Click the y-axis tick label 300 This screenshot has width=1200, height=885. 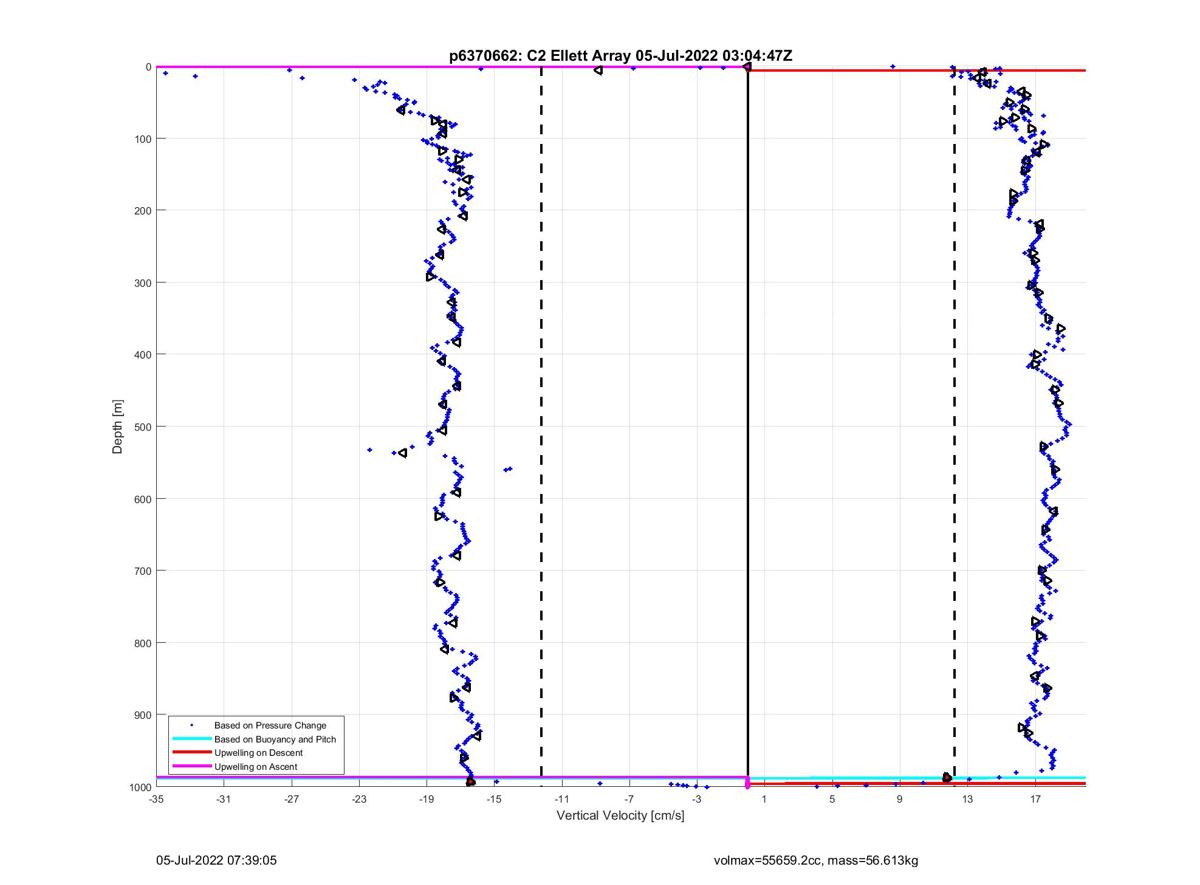[142, 282]
